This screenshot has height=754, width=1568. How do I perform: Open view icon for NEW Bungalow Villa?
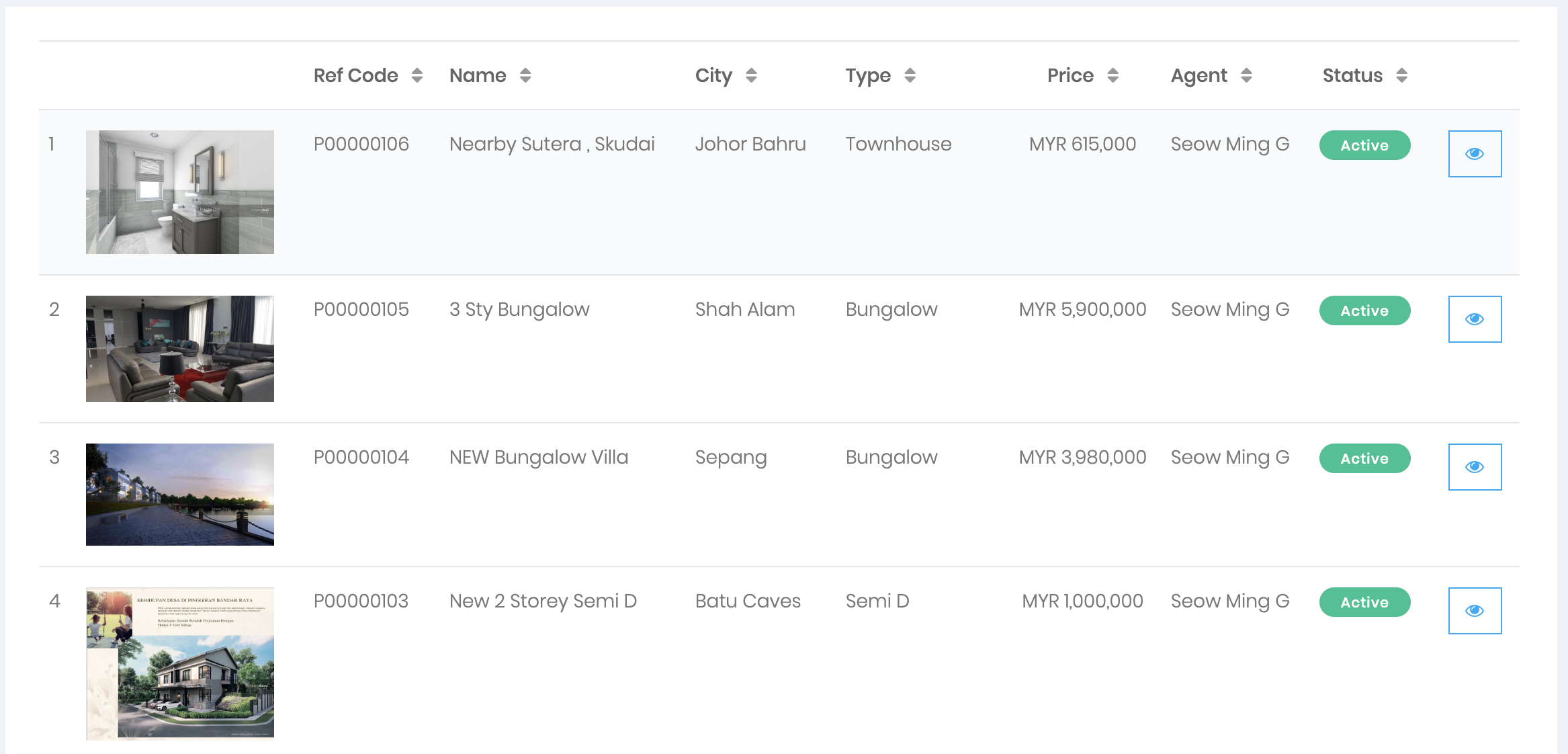pos(1475,467)
